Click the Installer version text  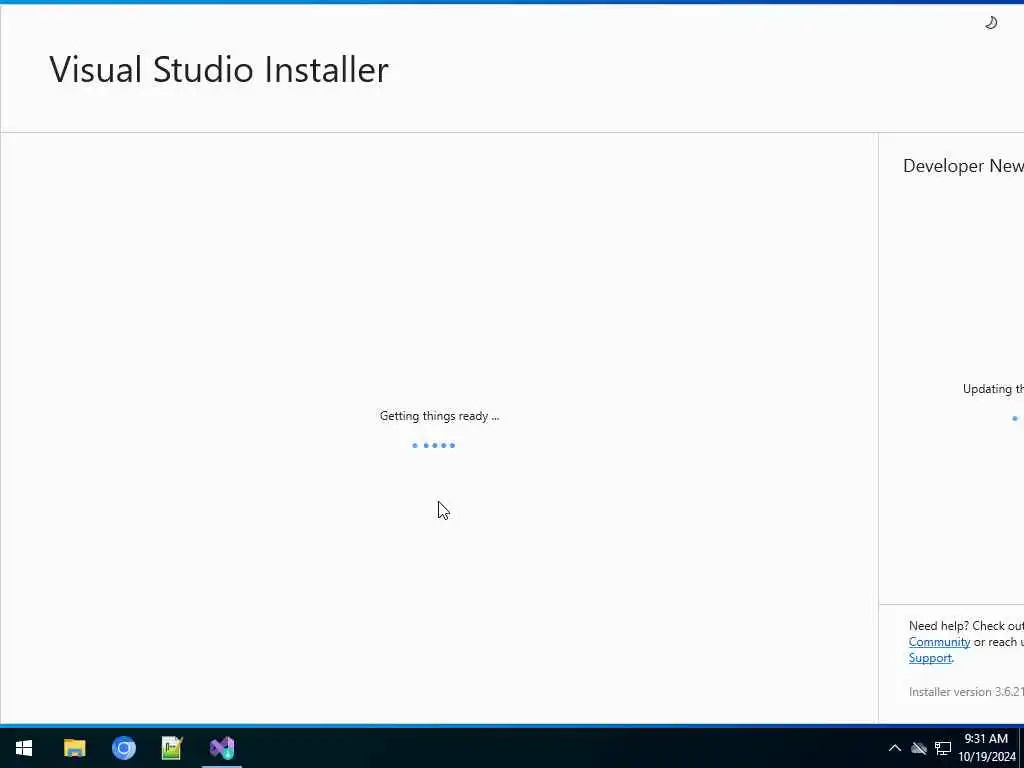pyautogui.click(x=966, y=692)
